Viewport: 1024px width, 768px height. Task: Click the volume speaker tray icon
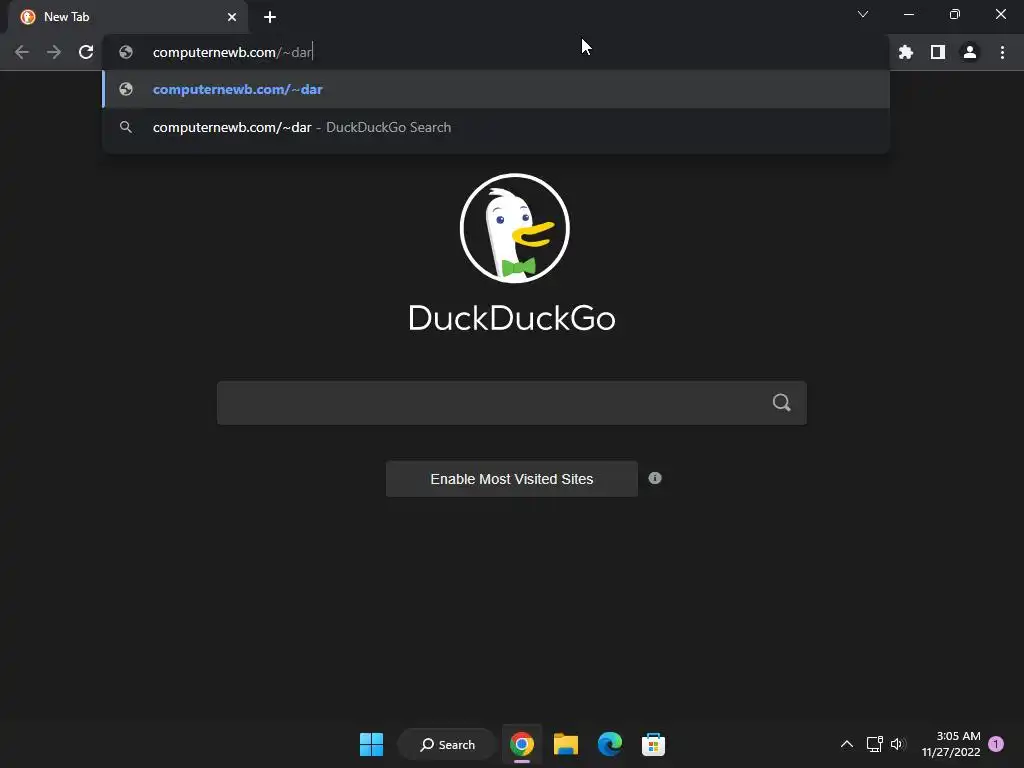coord(899,744)
